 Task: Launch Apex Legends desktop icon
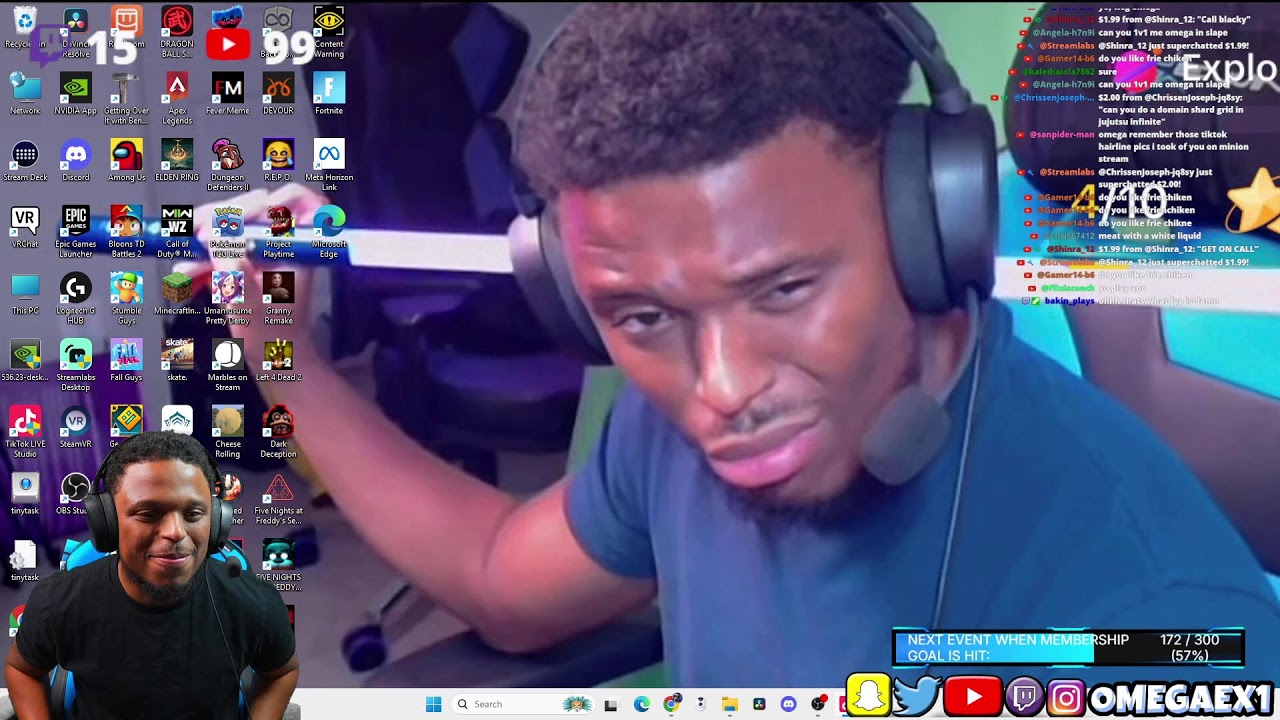coord(177,99)
